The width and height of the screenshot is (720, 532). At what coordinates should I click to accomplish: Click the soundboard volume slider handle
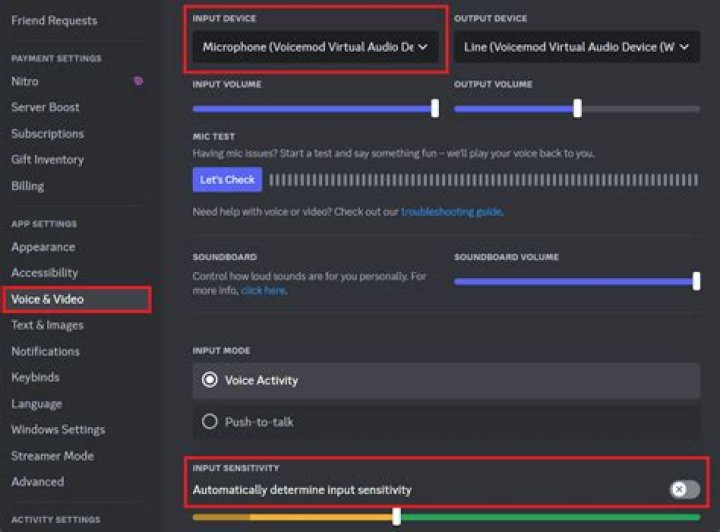pyautogui.click(x=696, y=282)
